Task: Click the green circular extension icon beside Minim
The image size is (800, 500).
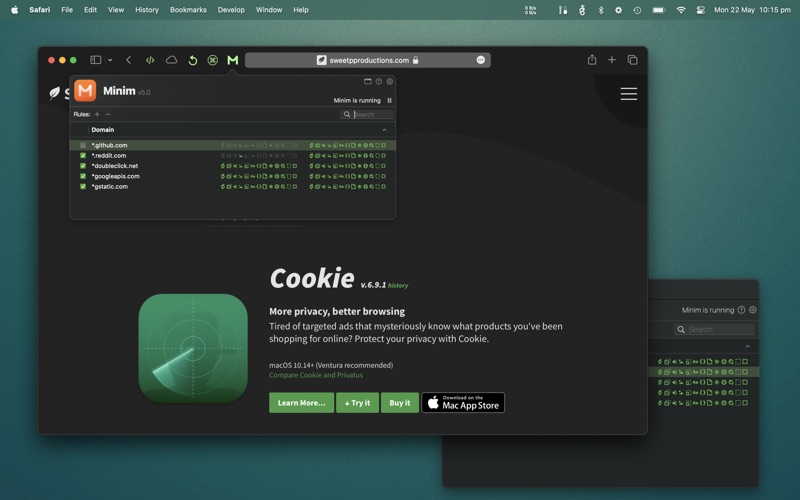Action: point(213,60)
